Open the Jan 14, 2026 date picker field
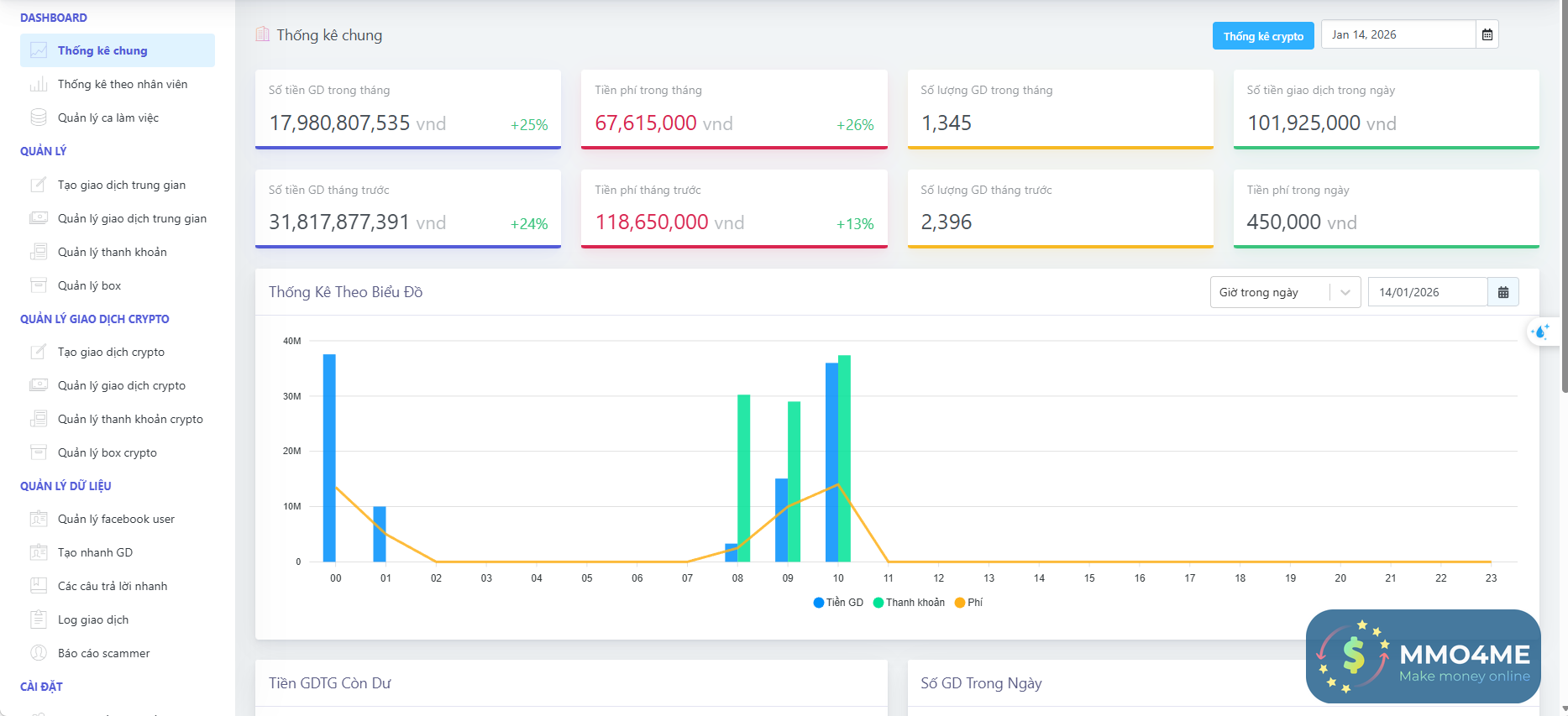Image resolution: width=1568 pixels, height=716 pixels. 1398,34
